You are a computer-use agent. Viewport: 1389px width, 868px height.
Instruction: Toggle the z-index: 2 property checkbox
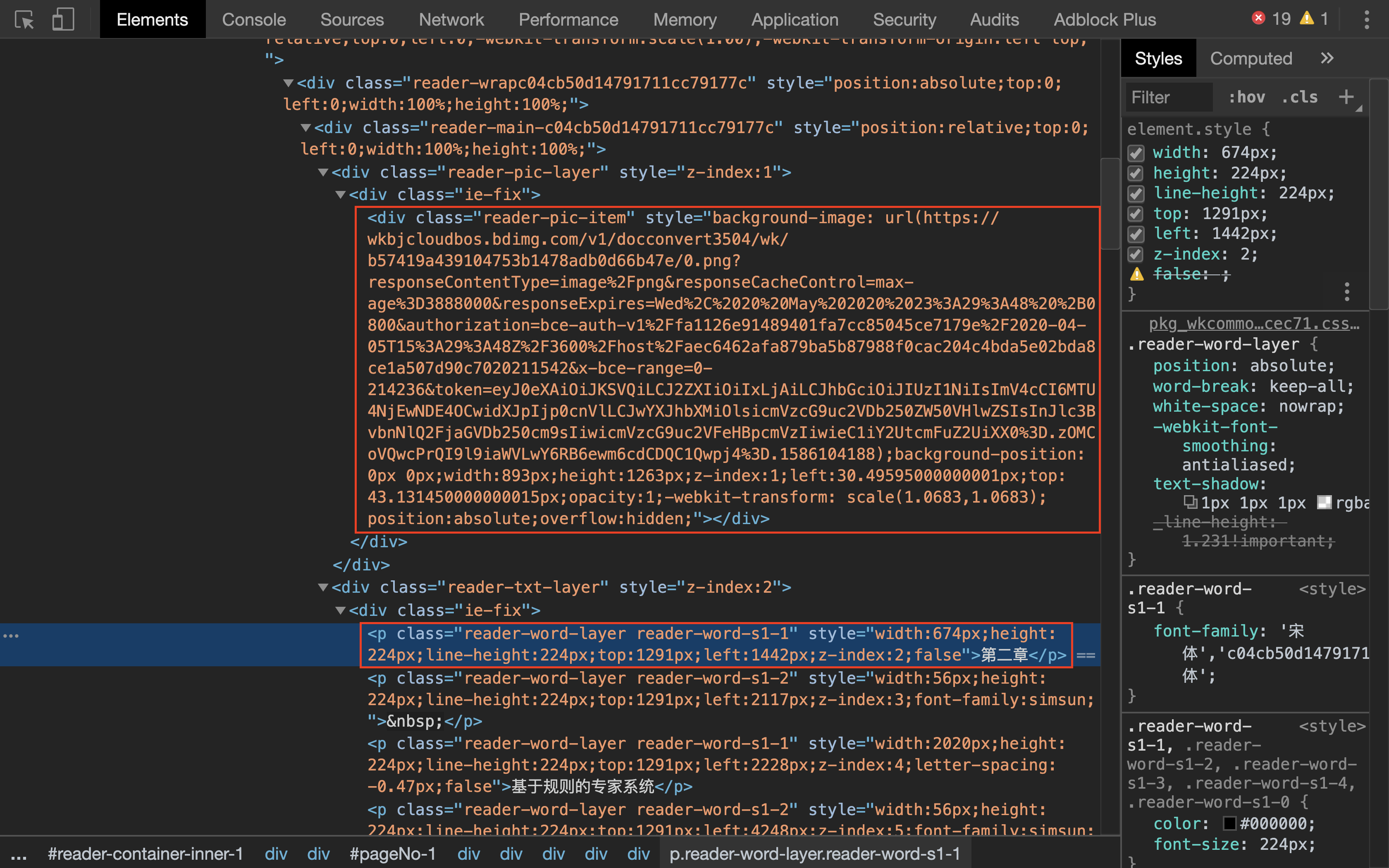[x=1136, y=254]
